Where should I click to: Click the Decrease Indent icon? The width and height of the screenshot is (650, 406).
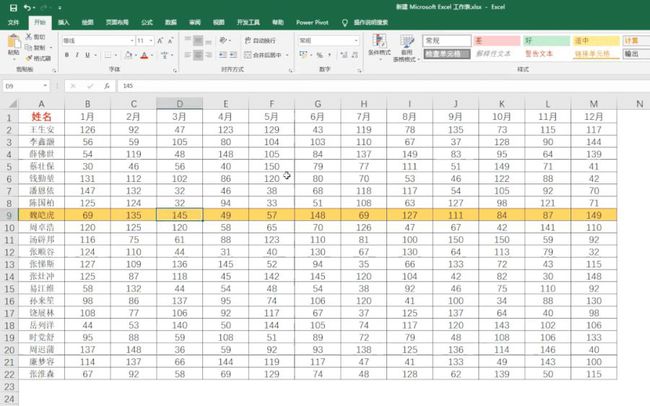tap(223, 55)
